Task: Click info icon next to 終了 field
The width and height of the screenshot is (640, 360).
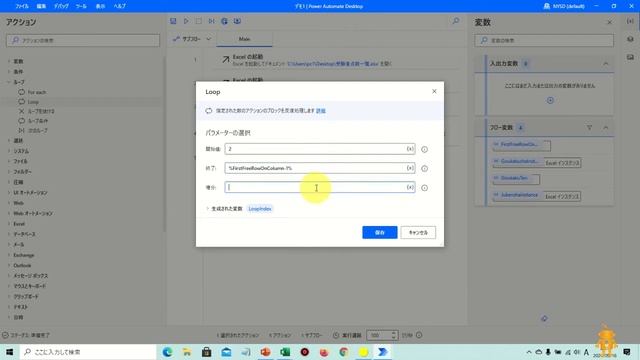Action: pos(424,169)
